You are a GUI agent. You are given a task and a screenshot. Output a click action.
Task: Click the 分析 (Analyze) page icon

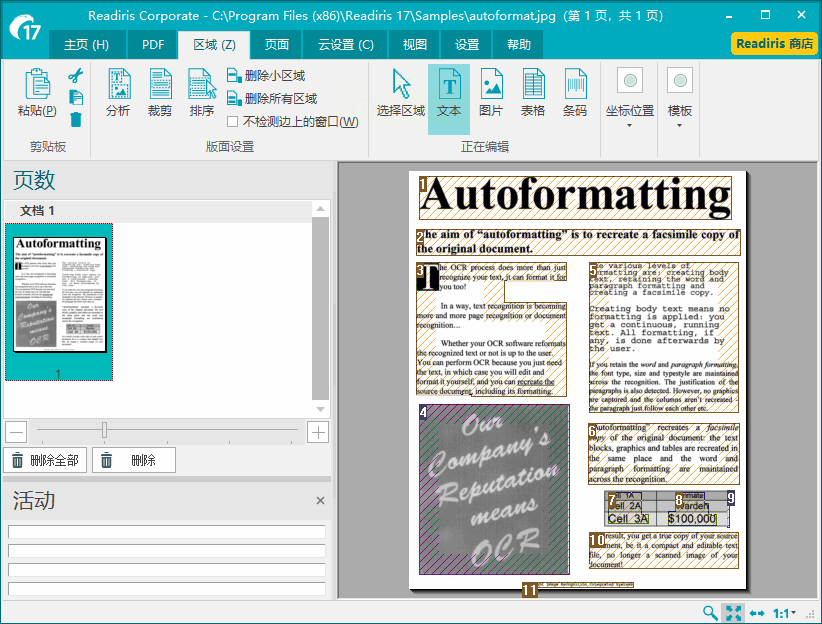click(118, 92)
